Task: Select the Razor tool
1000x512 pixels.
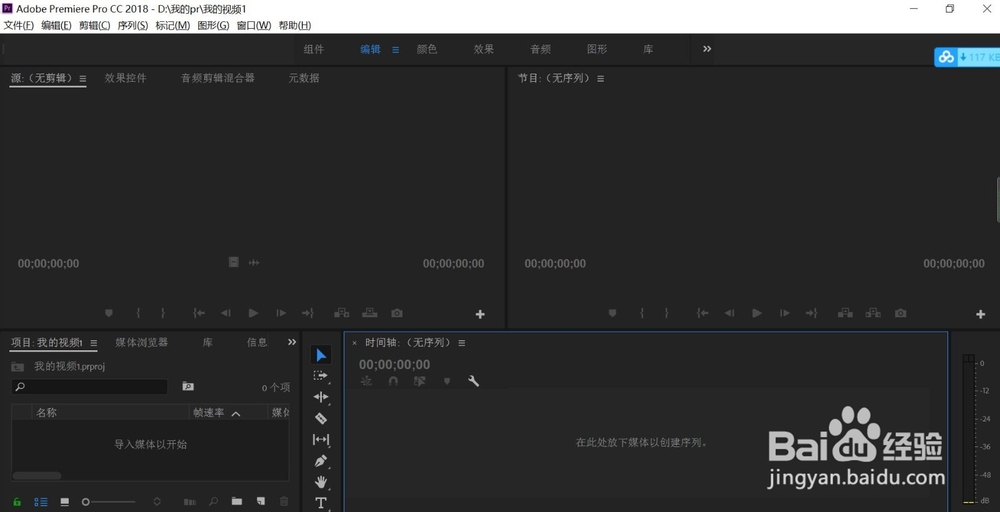Action: 321,418
